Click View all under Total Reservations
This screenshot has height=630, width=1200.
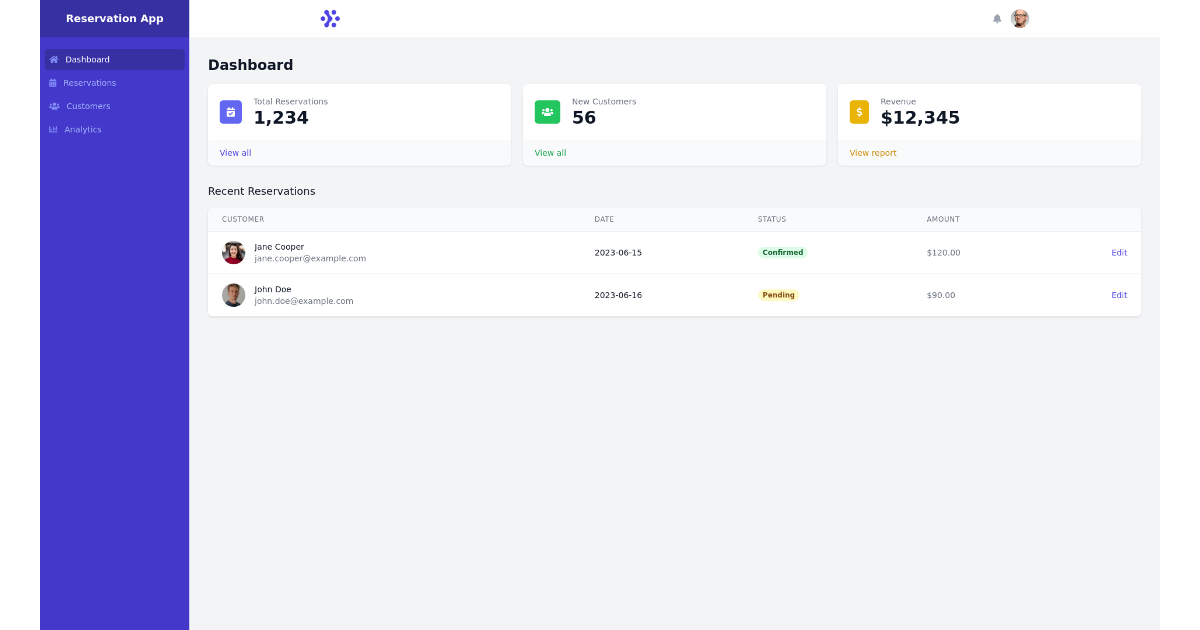(234, 152)
